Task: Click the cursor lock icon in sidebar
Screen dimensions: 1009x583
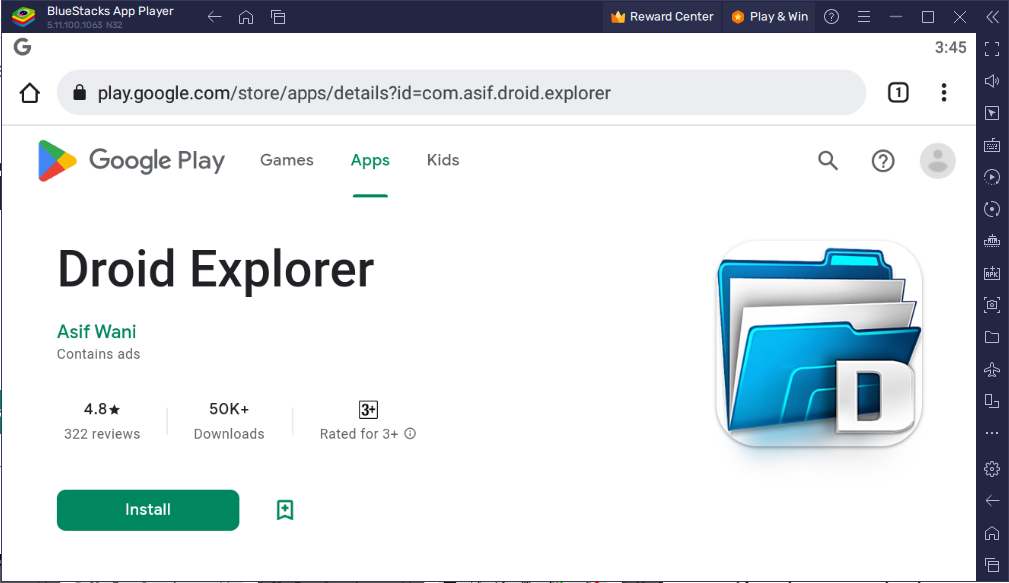Action: coord(992,113)
